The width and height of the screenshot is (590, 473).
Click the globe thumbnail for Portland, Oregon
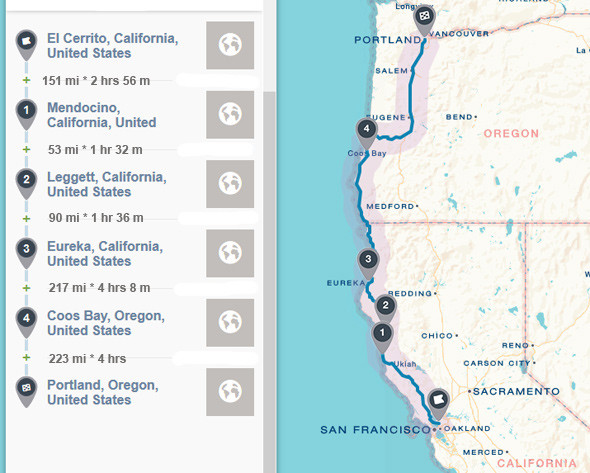pos(230,392)
